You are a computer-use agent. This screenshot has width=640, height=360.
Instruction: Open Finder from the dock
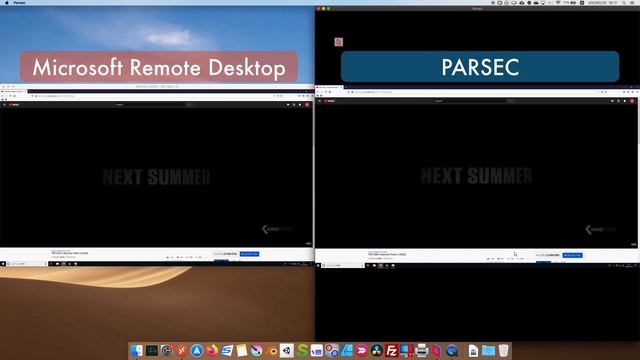(x=137, y=350)
